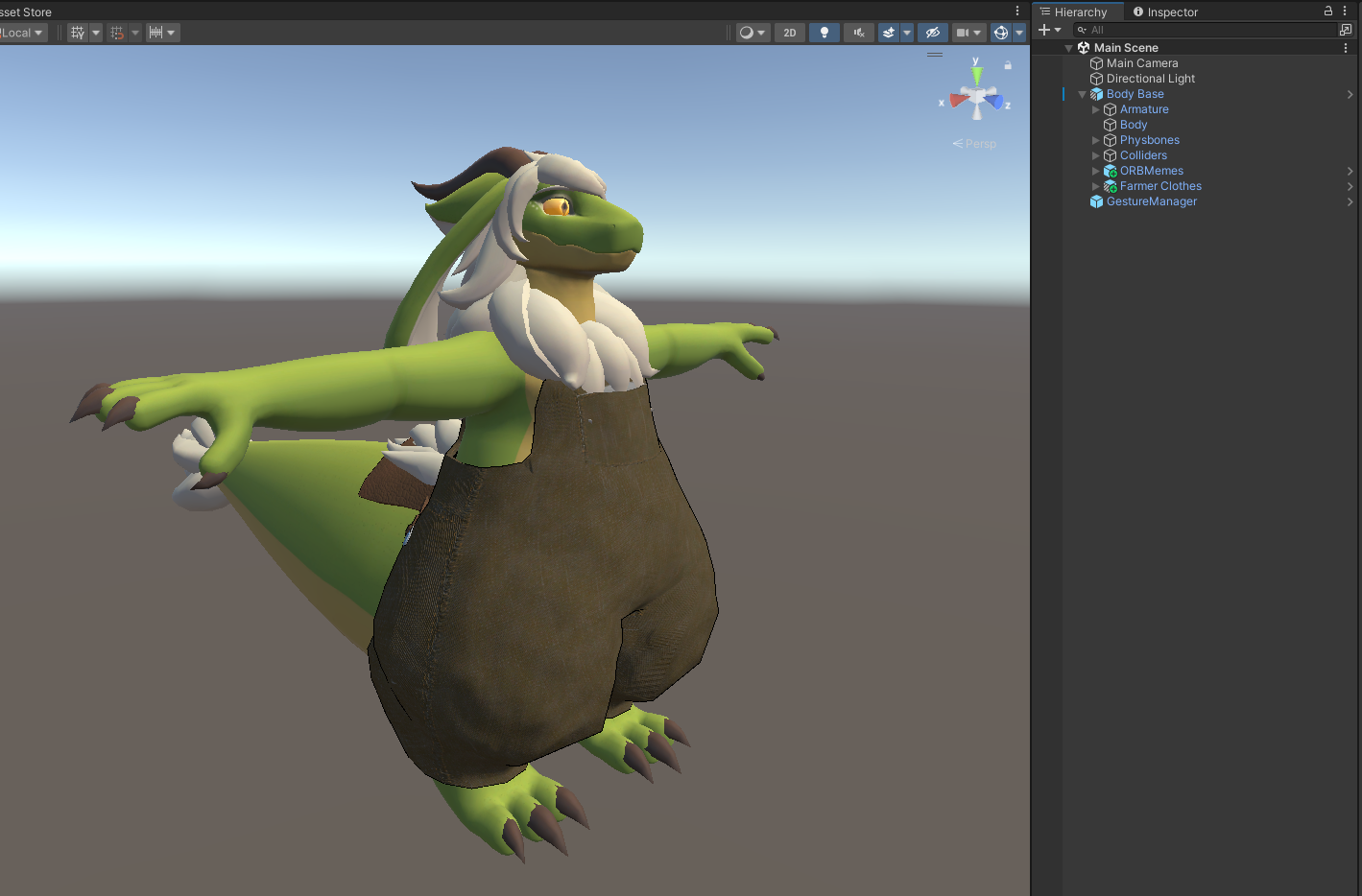This screenshot has width=1362, height=896.
Task: Focus the Hierarchy search field
Action: tap(1204, 30)
